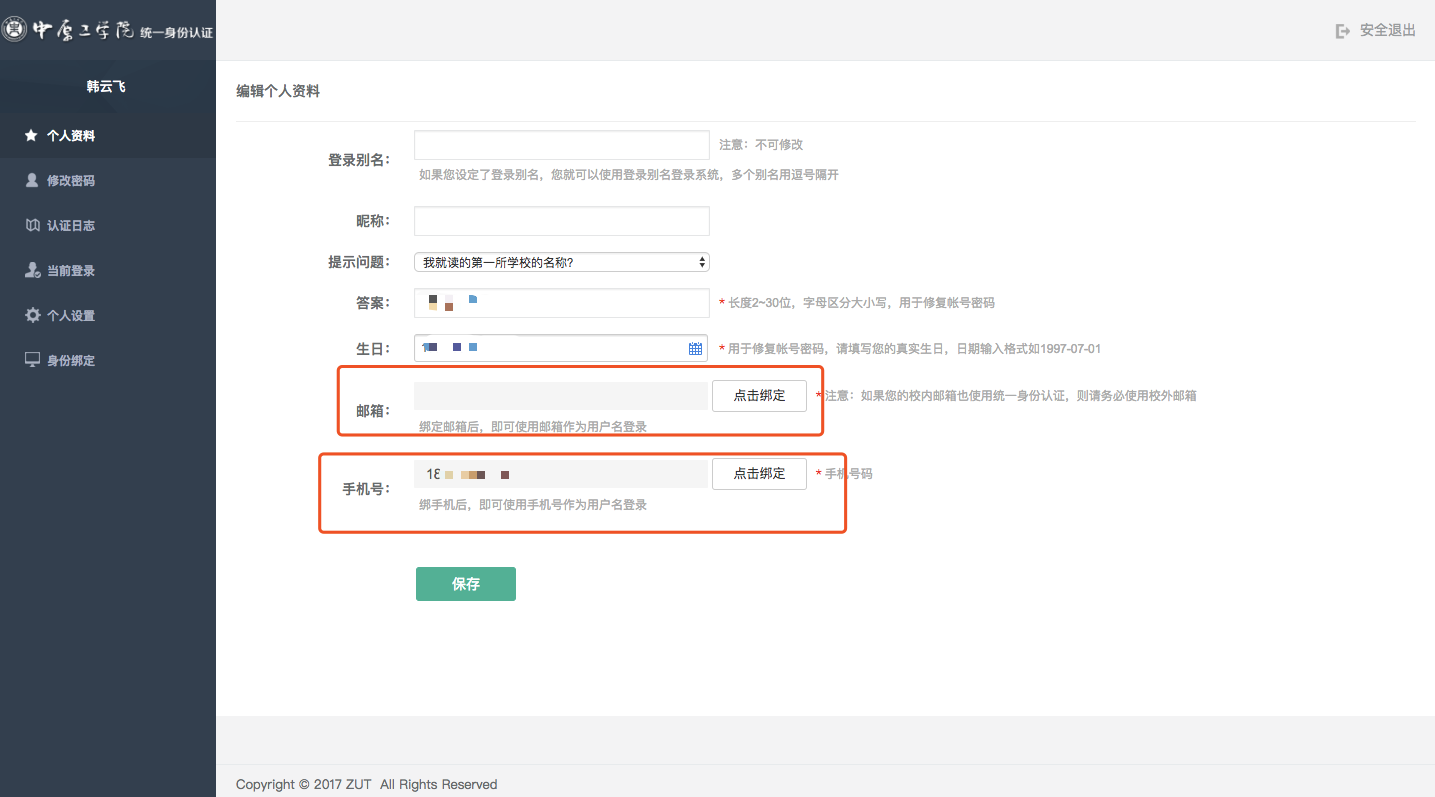The height and width of the screenshot is (797, 1435).
Task: Click the 安全退出 logout icon
Action: click(1343, 31)
